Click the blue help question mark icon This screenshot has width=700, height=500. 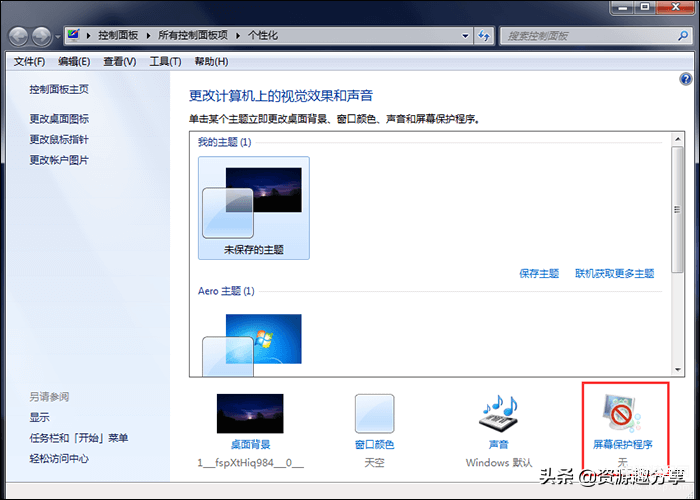(686, 79)
